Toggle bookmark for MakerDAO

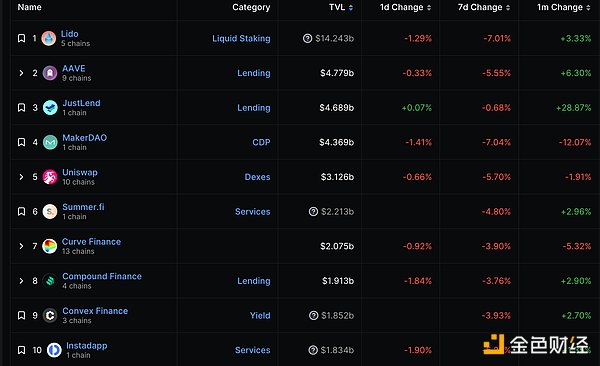[x=21, y=142]
